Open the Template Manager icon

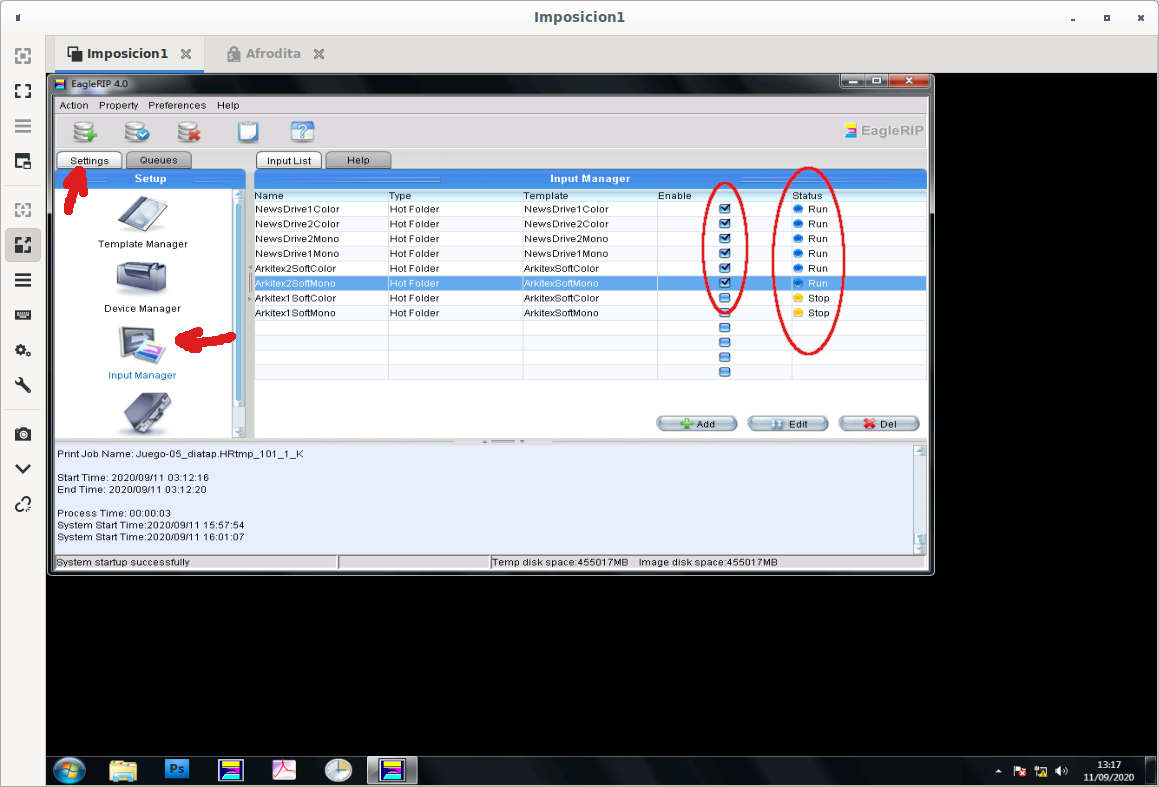coord(142,218)
